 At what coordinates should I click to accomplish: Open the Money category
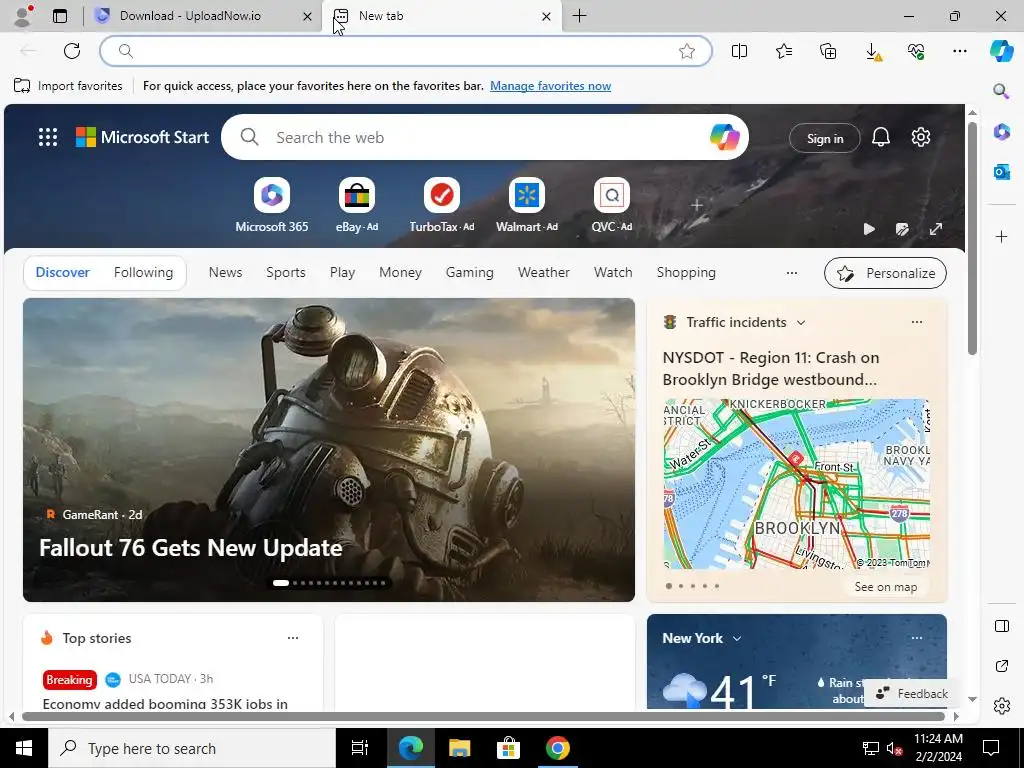click(x=400, y=272)
